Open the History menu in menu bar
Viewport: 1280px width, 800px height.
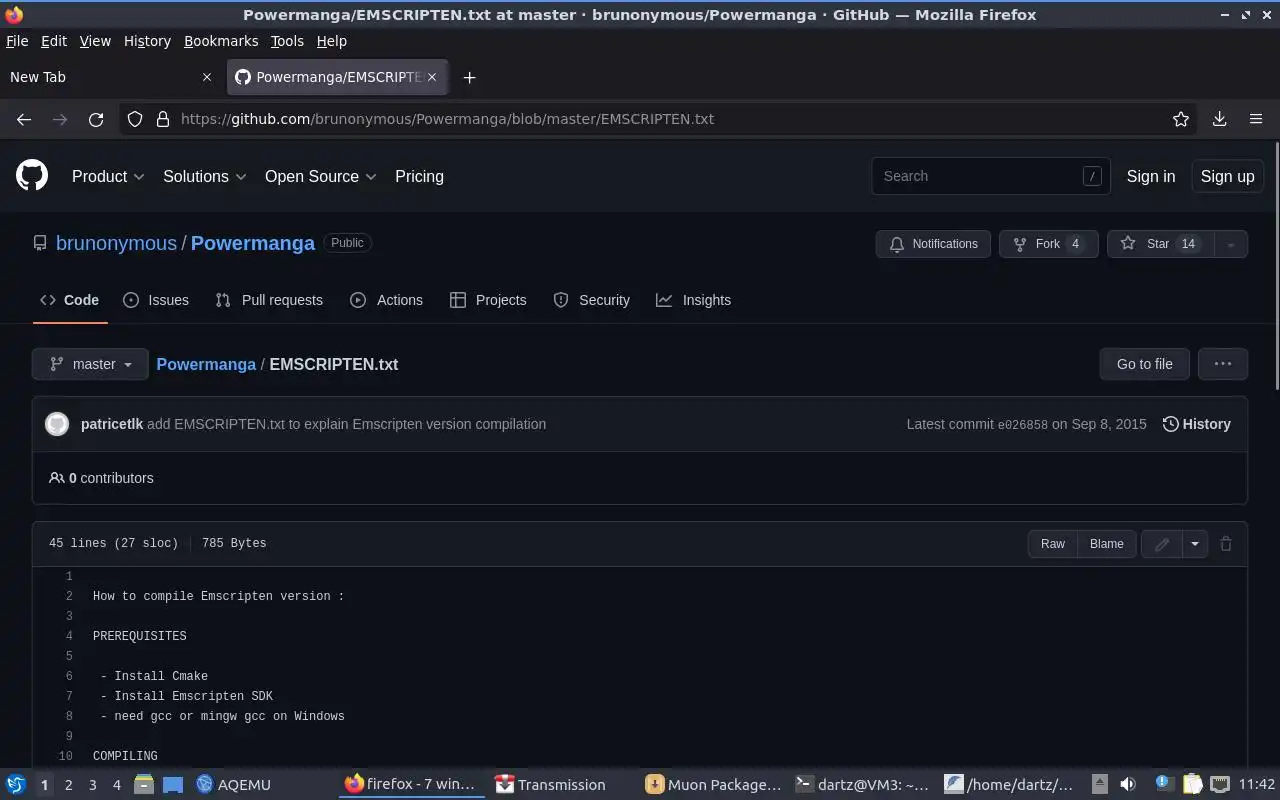[x=147, y=41]
